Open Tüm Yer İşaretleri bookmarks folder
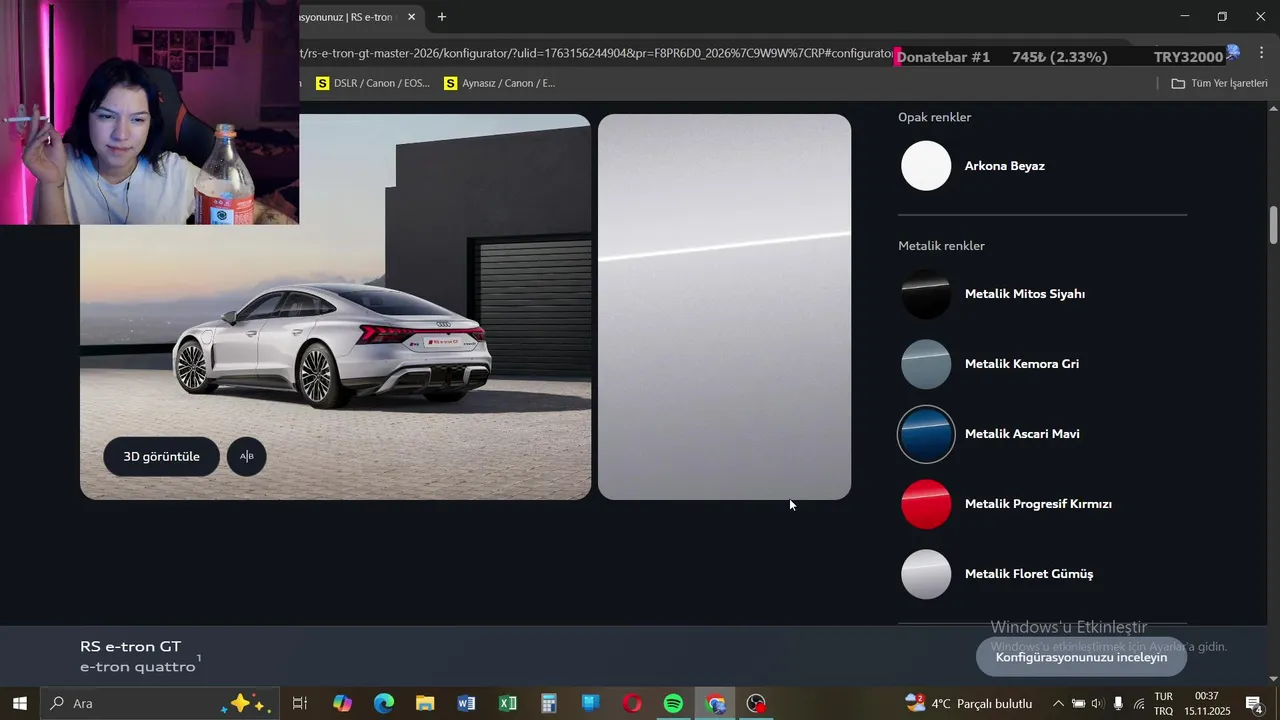 click(x=1219, y=83)
